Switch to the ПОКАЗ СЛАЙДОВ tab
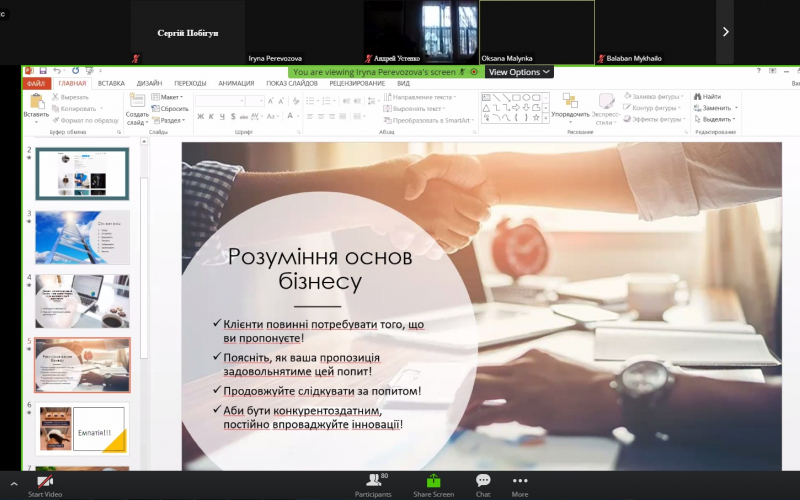Image resolution: width=800 pixels, height=500 pixels. [292, 83]
